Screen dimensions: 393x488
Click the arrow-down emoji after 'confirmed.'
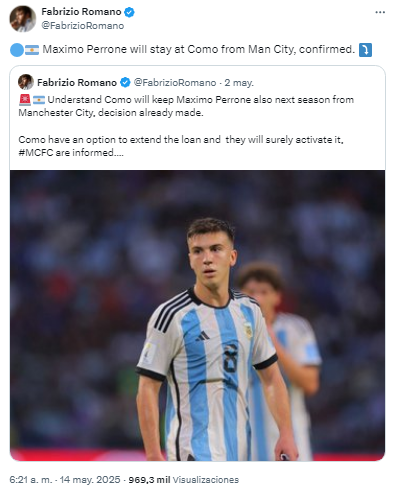[365, 50]
